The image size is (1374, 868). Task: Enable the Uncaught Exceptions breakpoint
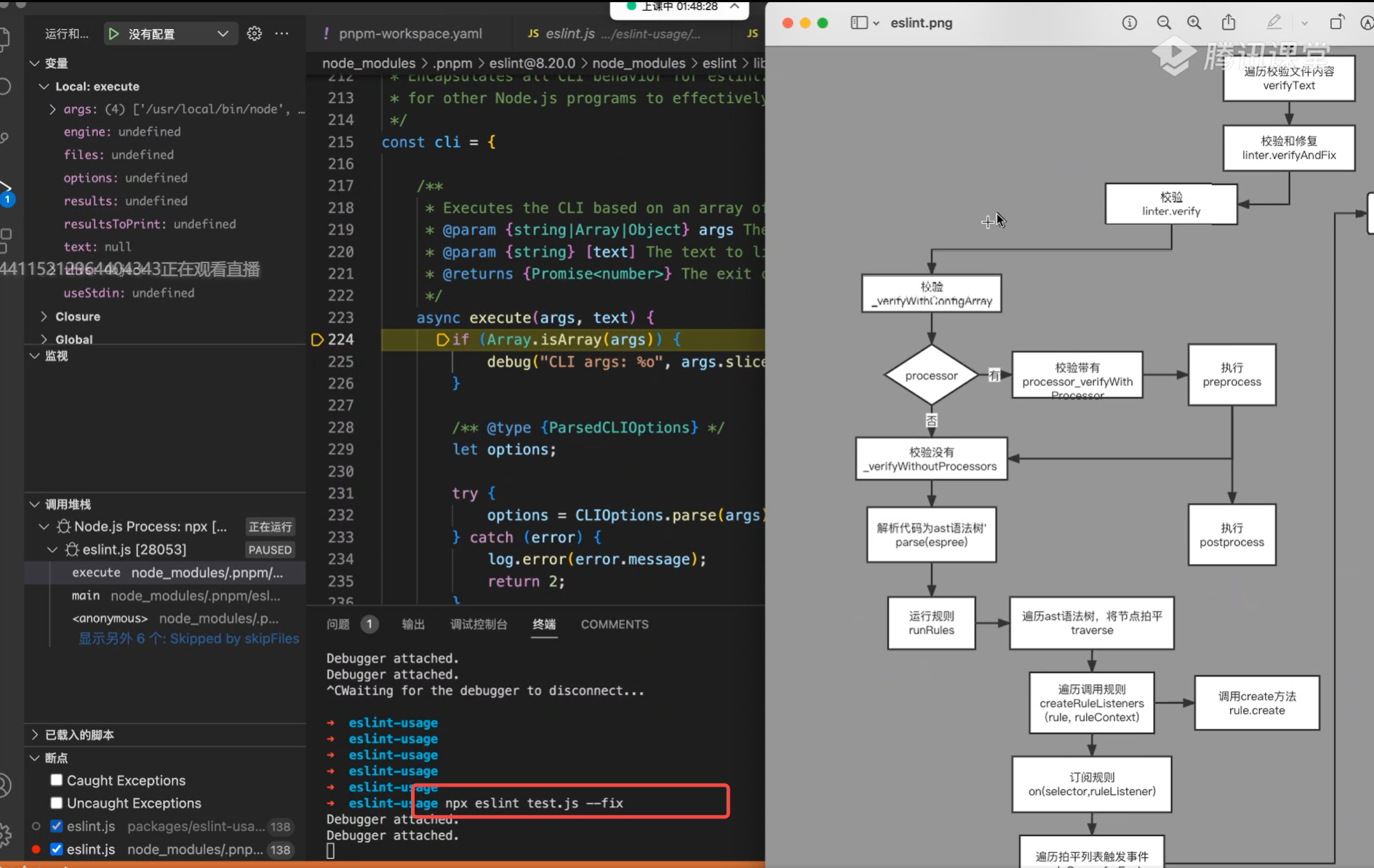coord(57,803)
